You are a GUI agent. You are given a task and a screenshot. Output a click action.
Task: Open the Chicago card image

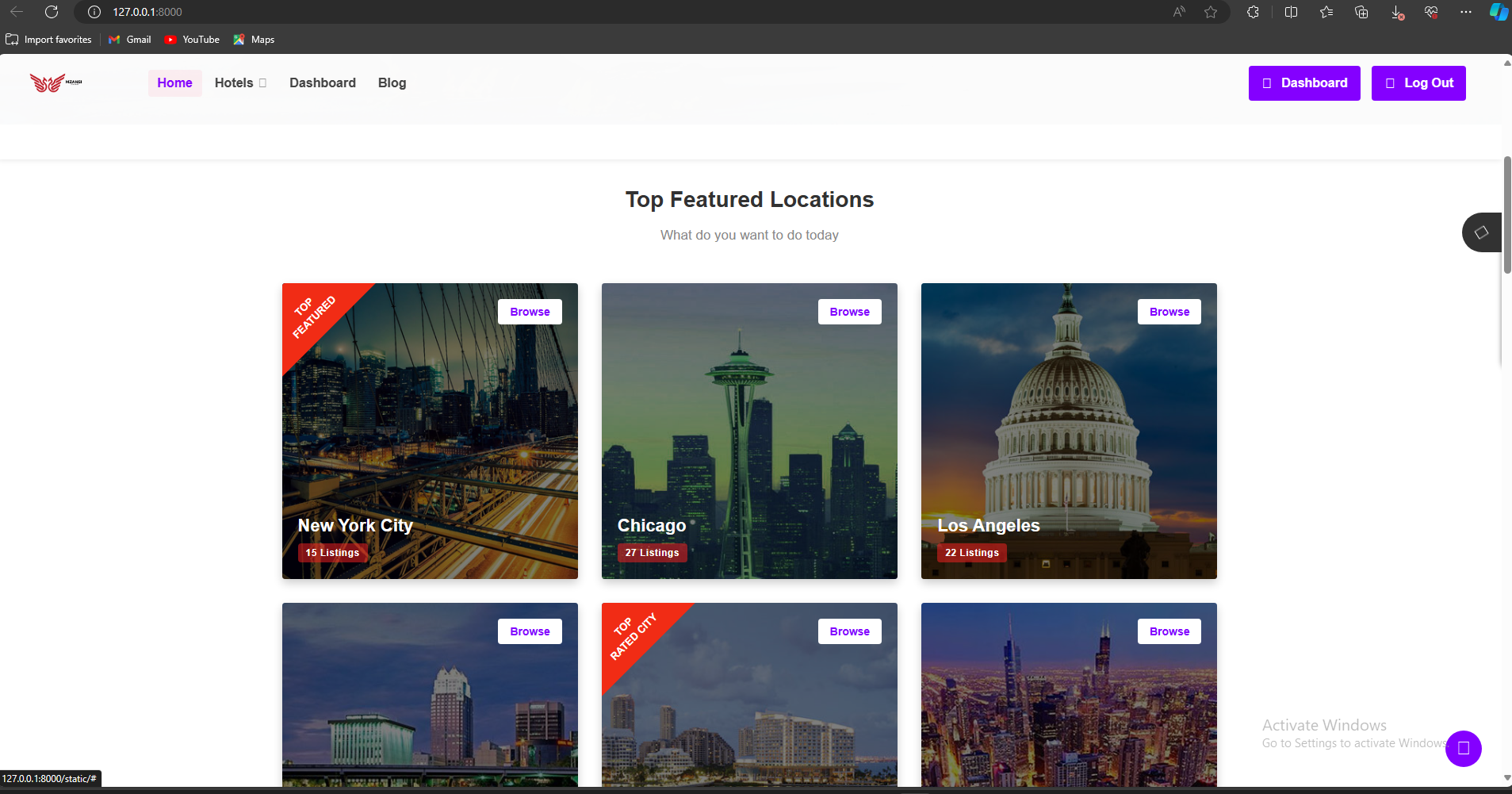[749, 431]
